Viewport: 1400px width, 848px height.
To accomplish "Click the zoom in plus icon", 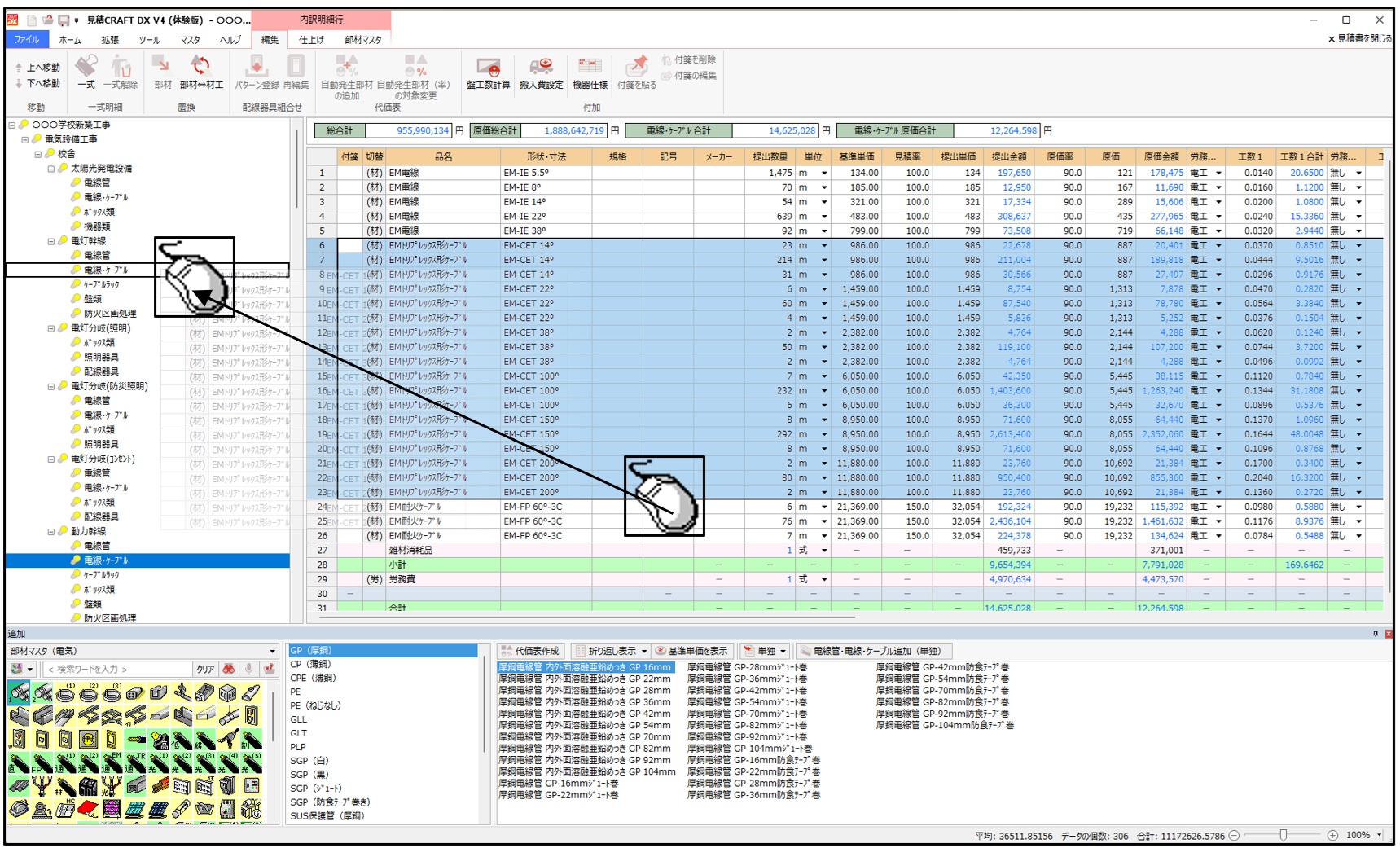I will 1332,835.
